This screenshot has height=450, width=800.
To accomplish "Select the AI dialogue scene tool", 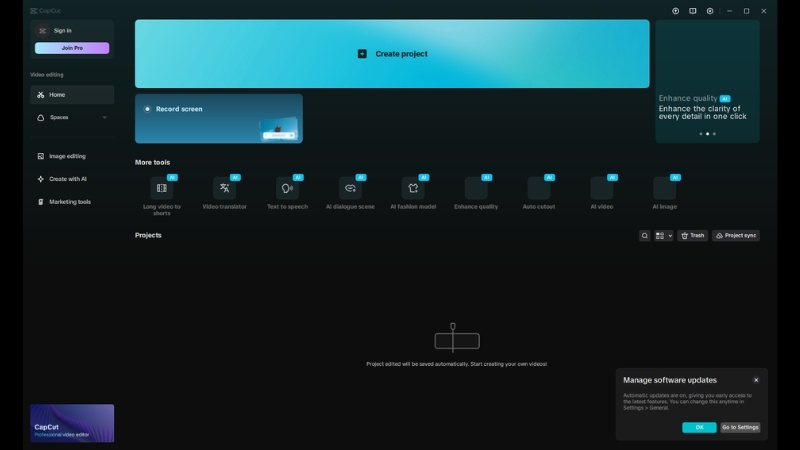I will point(350,188).
